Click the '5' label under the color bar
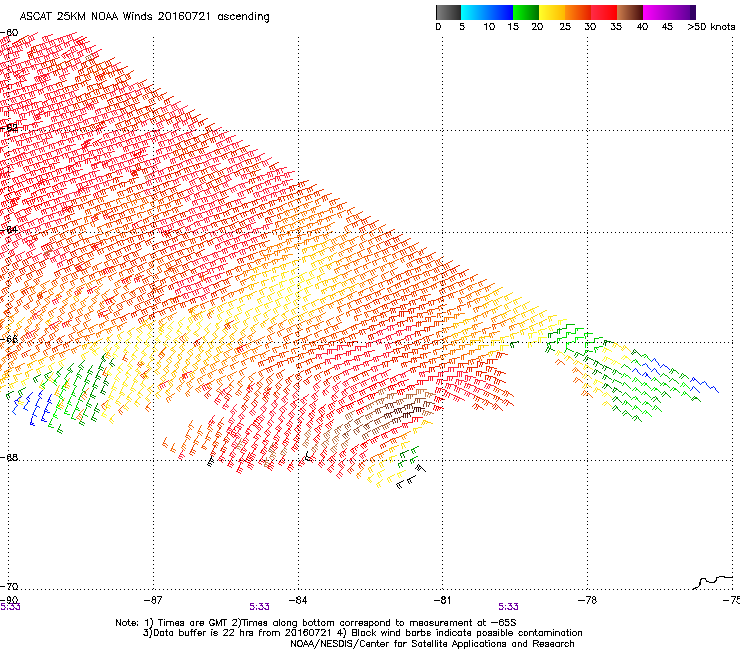This screenshot has width=740, height=650. 462,27
